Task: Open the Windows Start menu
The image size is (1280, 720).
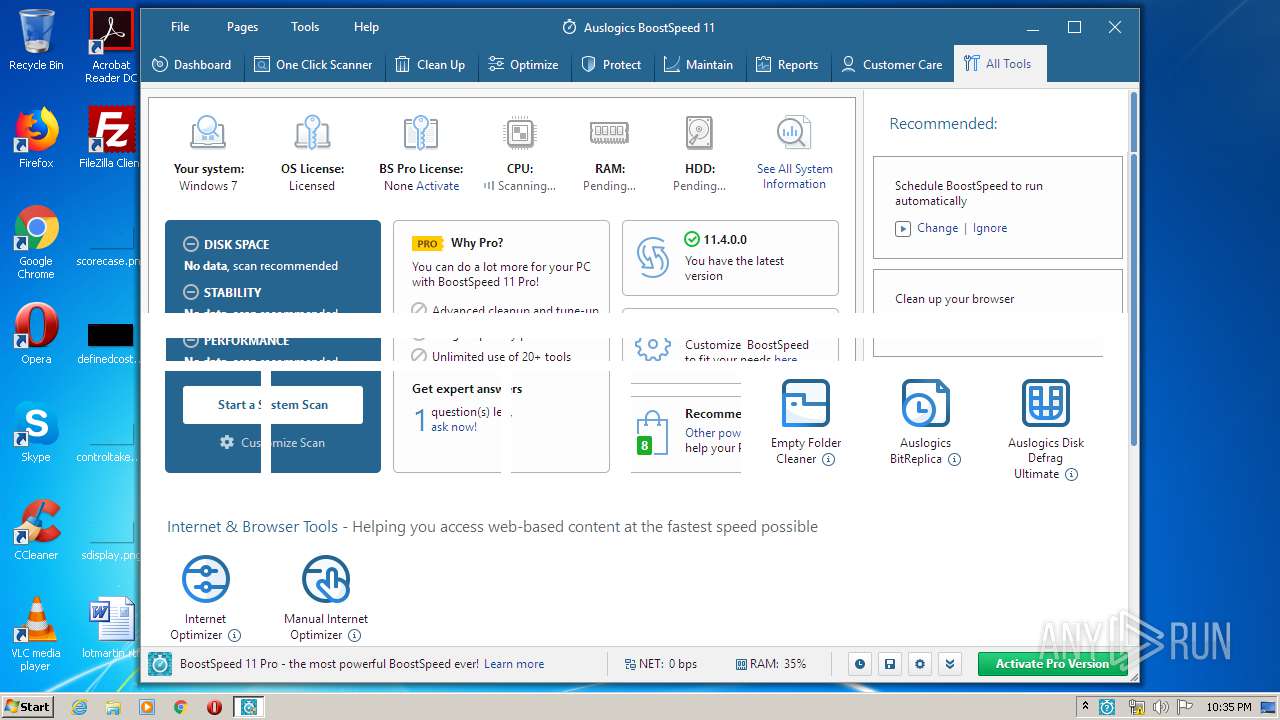Action: pyautogui.click(x=27, y=707)
